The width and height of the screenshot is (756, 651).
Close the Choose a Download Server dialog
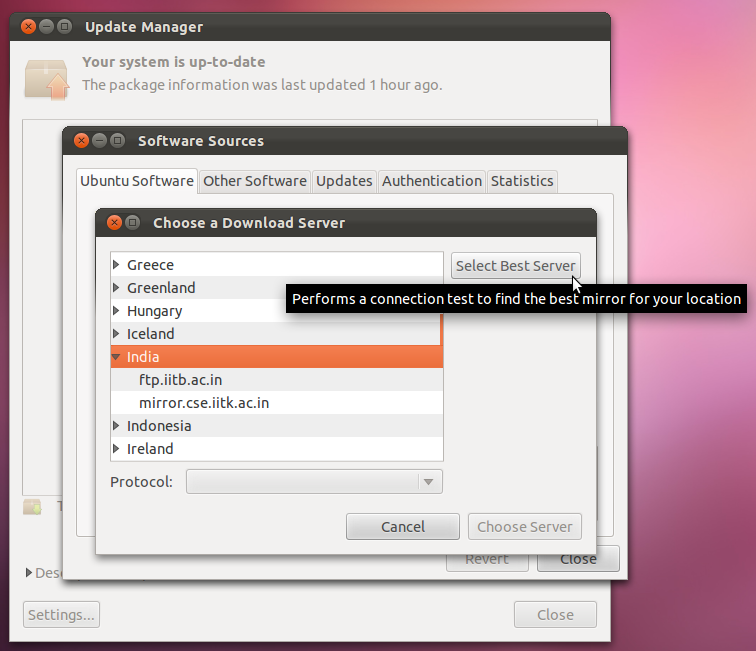tap(114, 222)
